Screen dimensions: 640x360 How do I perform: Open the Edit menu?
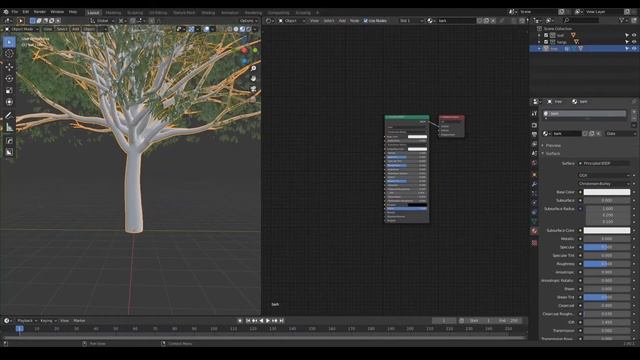click(x=26, y=12)
